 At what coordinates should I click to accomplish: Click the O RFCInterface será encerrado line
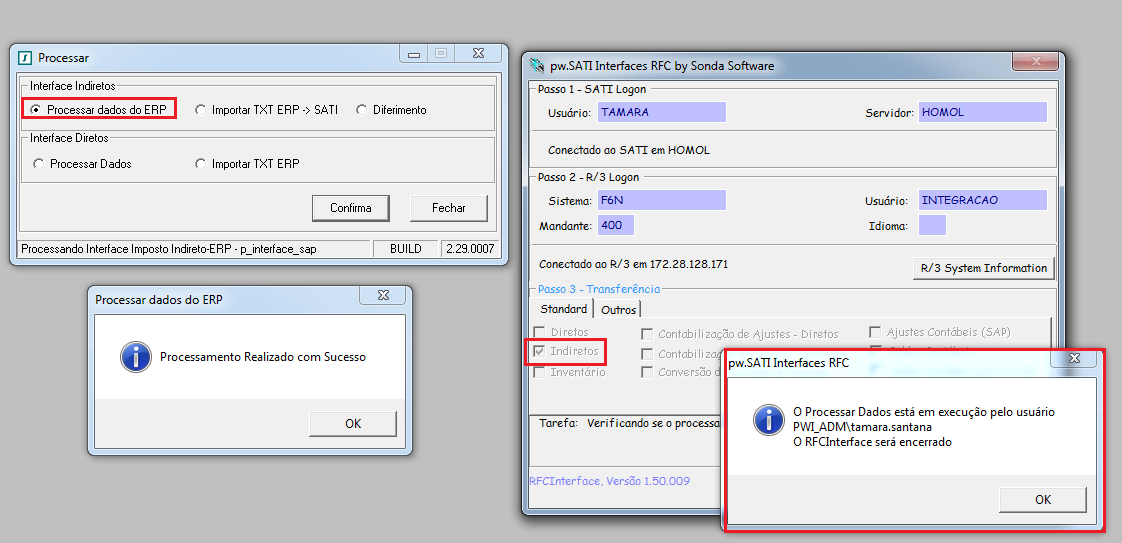pos(872,442)
